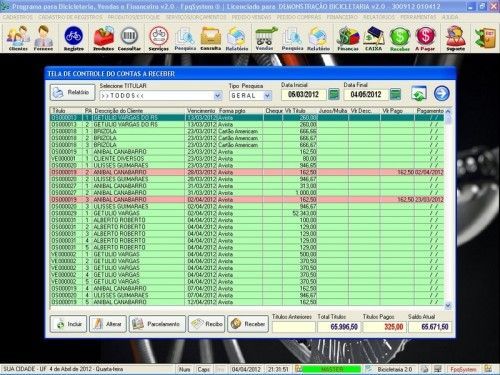
Task: Click the blue Registro bicycle icon
Action: (x=74, y=38)
